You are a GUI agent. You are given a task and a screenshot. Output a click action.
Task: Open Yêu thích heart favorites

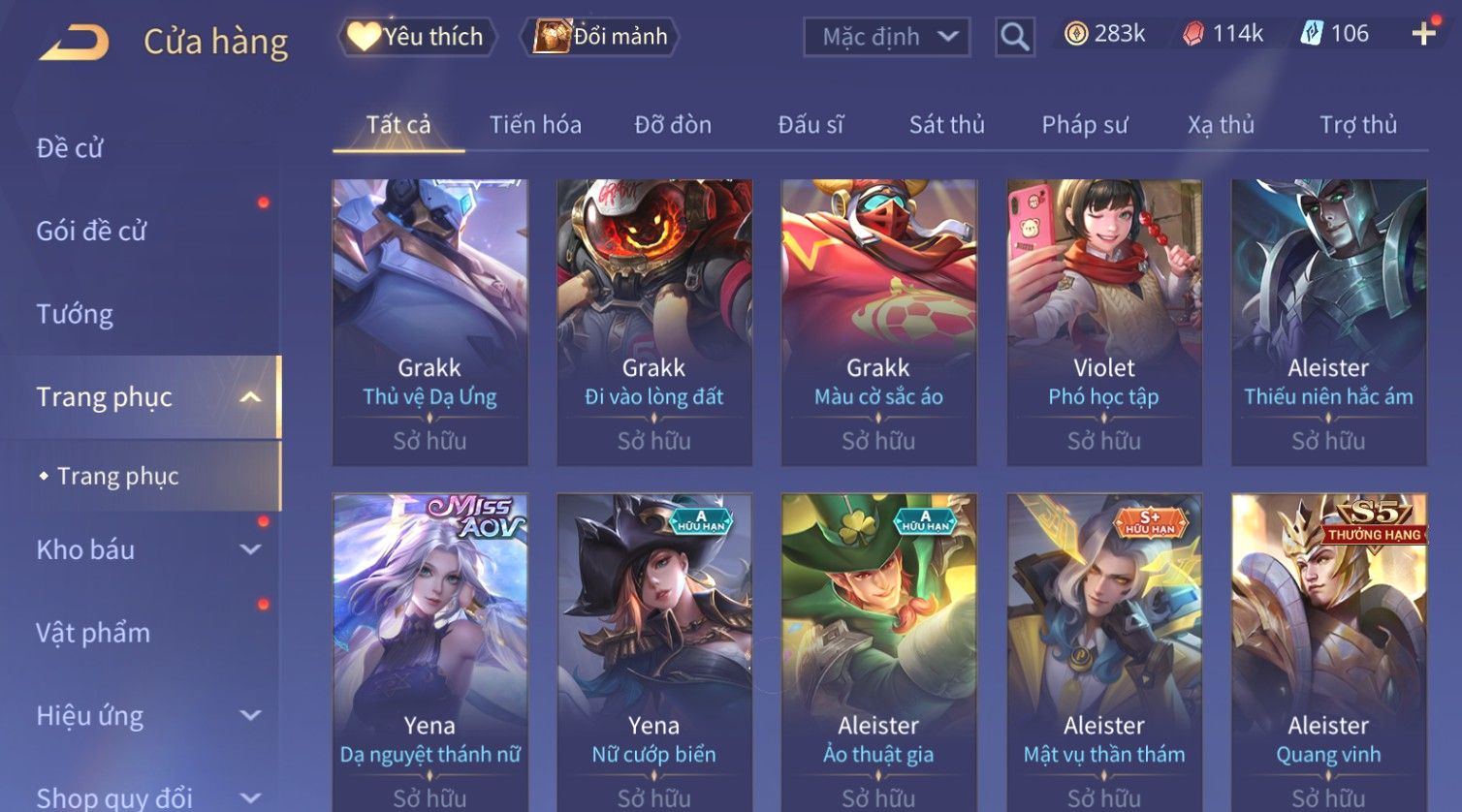click(416, 37)
